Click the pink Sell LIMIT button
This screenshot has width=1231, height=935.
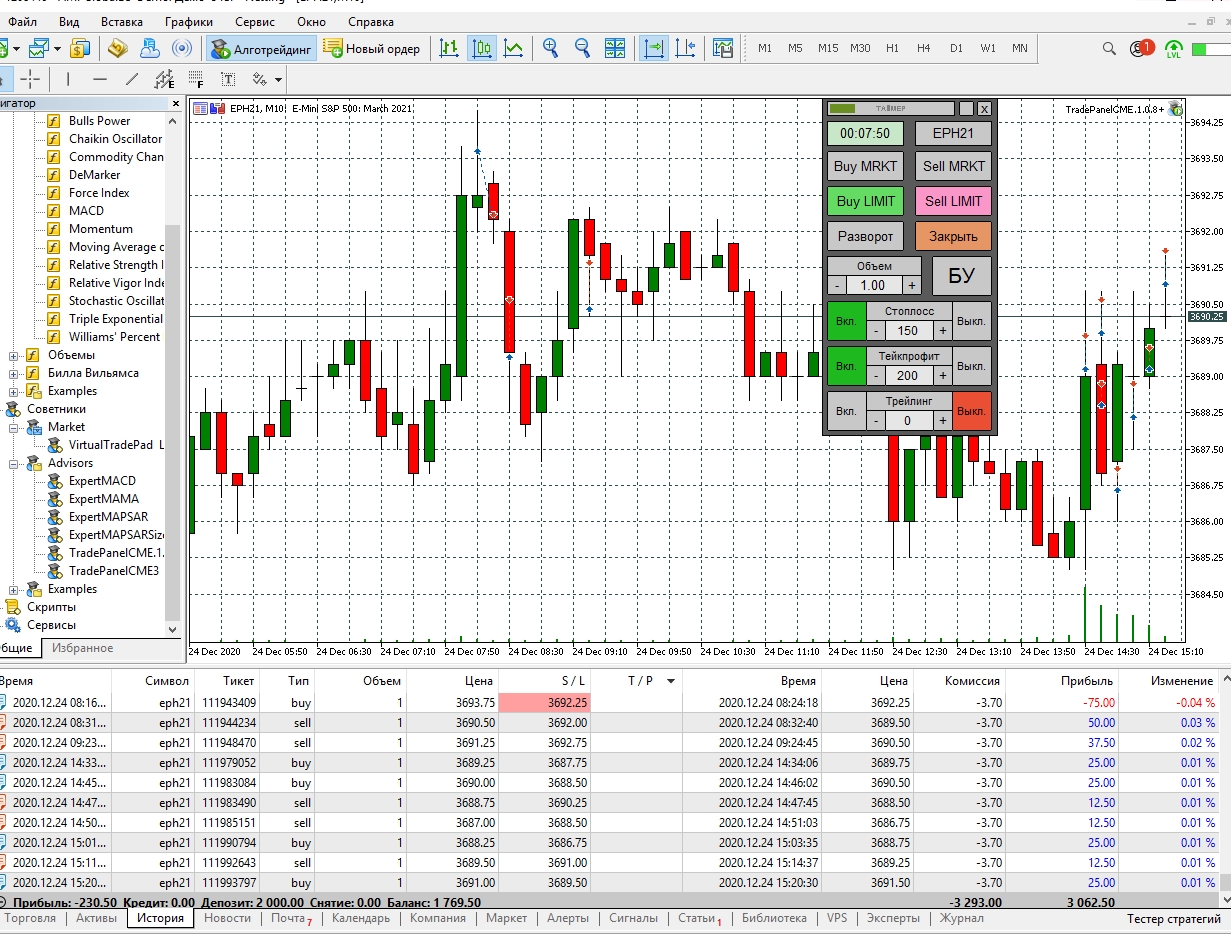tap(953, 201)
